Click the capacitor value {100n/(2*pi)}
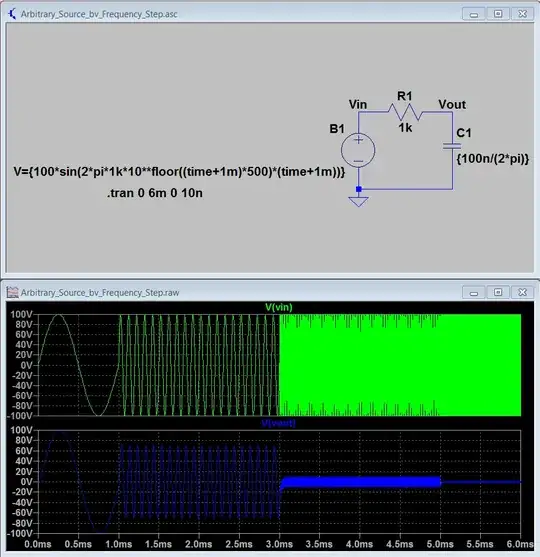Image resolution: width=540 pixels, height=557 pixels. (492, 158)
